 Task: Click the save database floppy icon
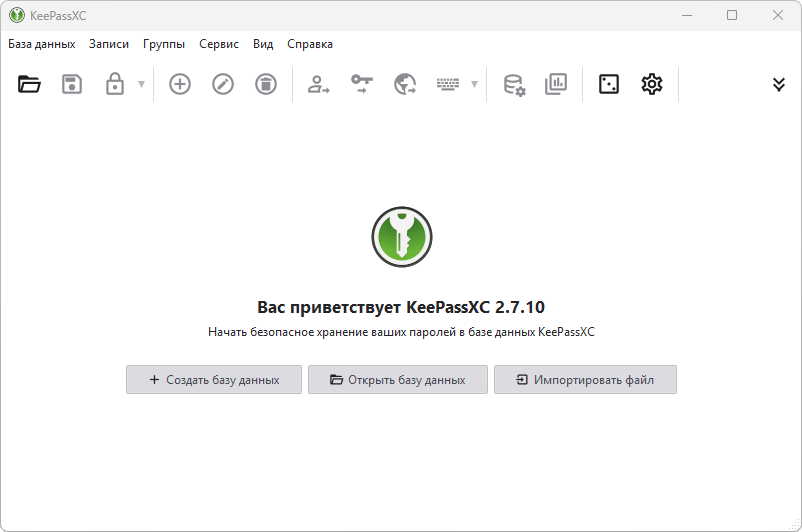pos(72,84)
